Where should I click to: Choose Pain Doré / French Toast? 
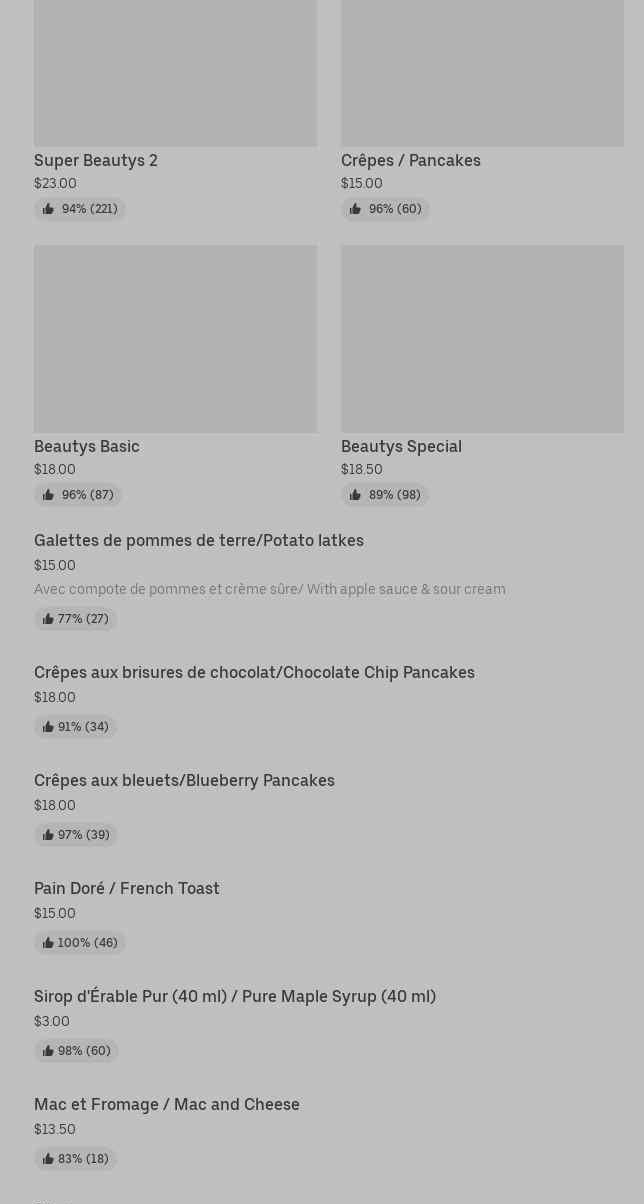127,889
